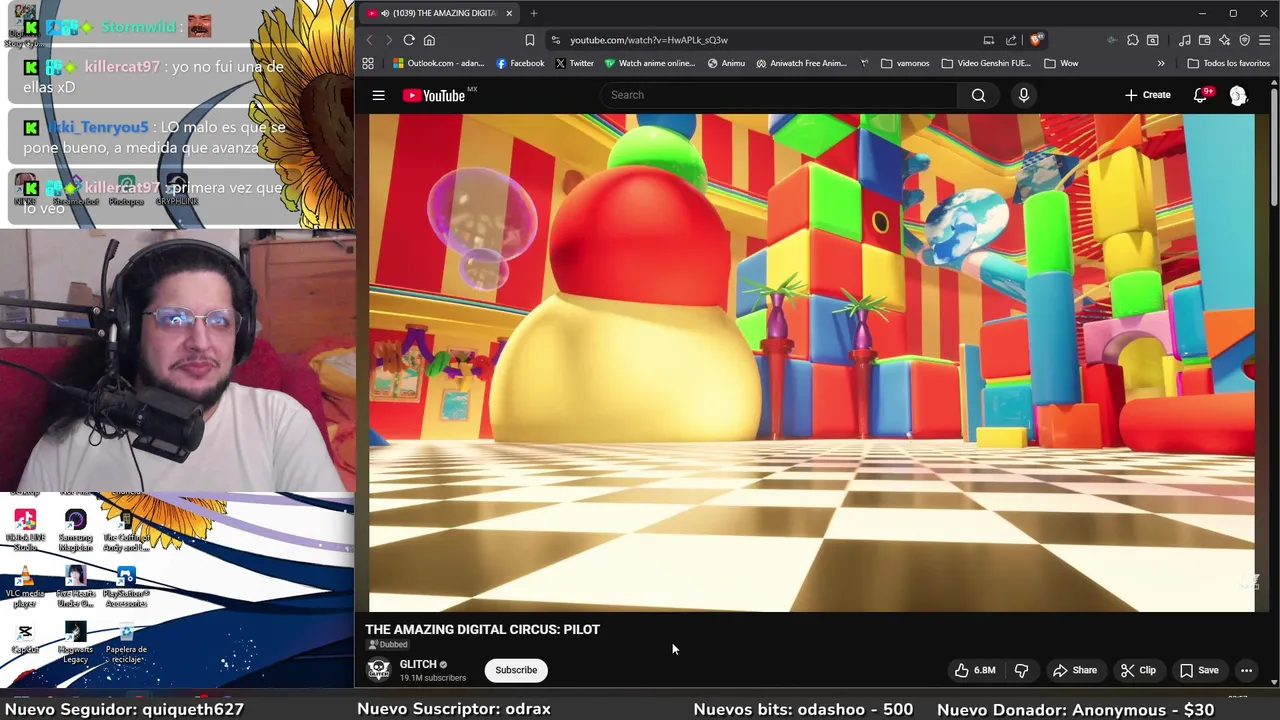
Task: Focus the YouTube search box
Action: pos(779,95)
